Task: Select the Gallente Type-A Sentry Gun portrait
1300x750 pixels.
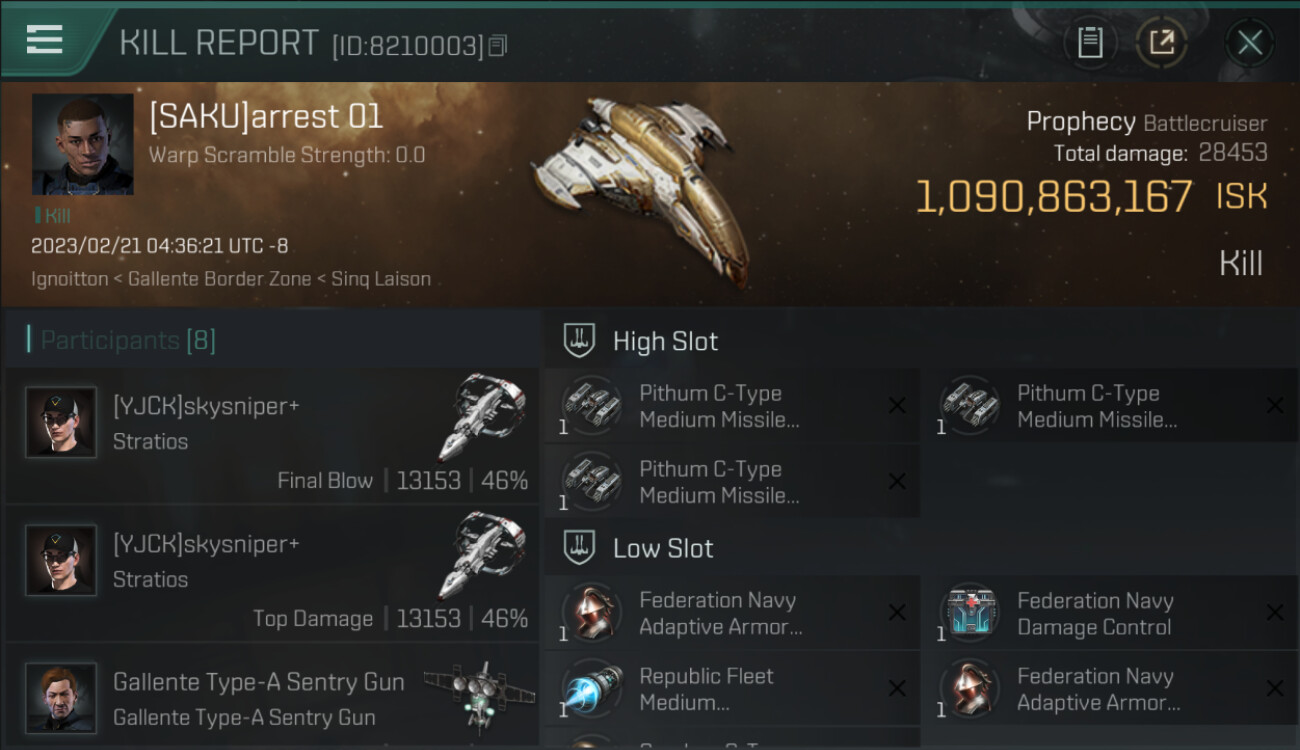Action: pyautogui.click(x=61, y=697)
